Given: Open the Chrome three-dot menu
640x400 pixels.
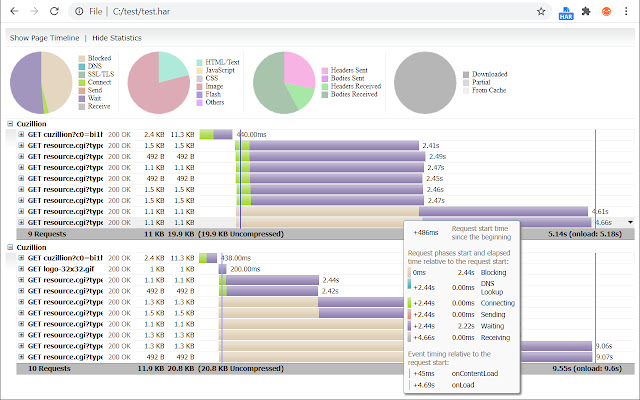Looking at the screenshot, I should pyautogui.click(x=627, y=12).
